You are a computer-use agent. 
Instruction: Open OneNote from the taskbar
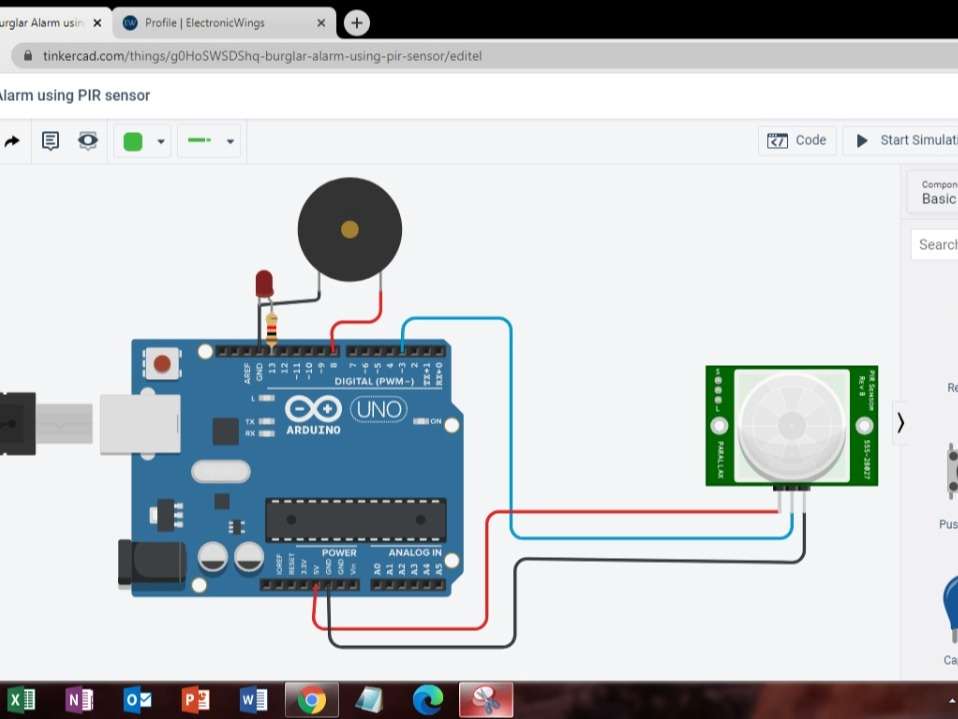(79, 700)
